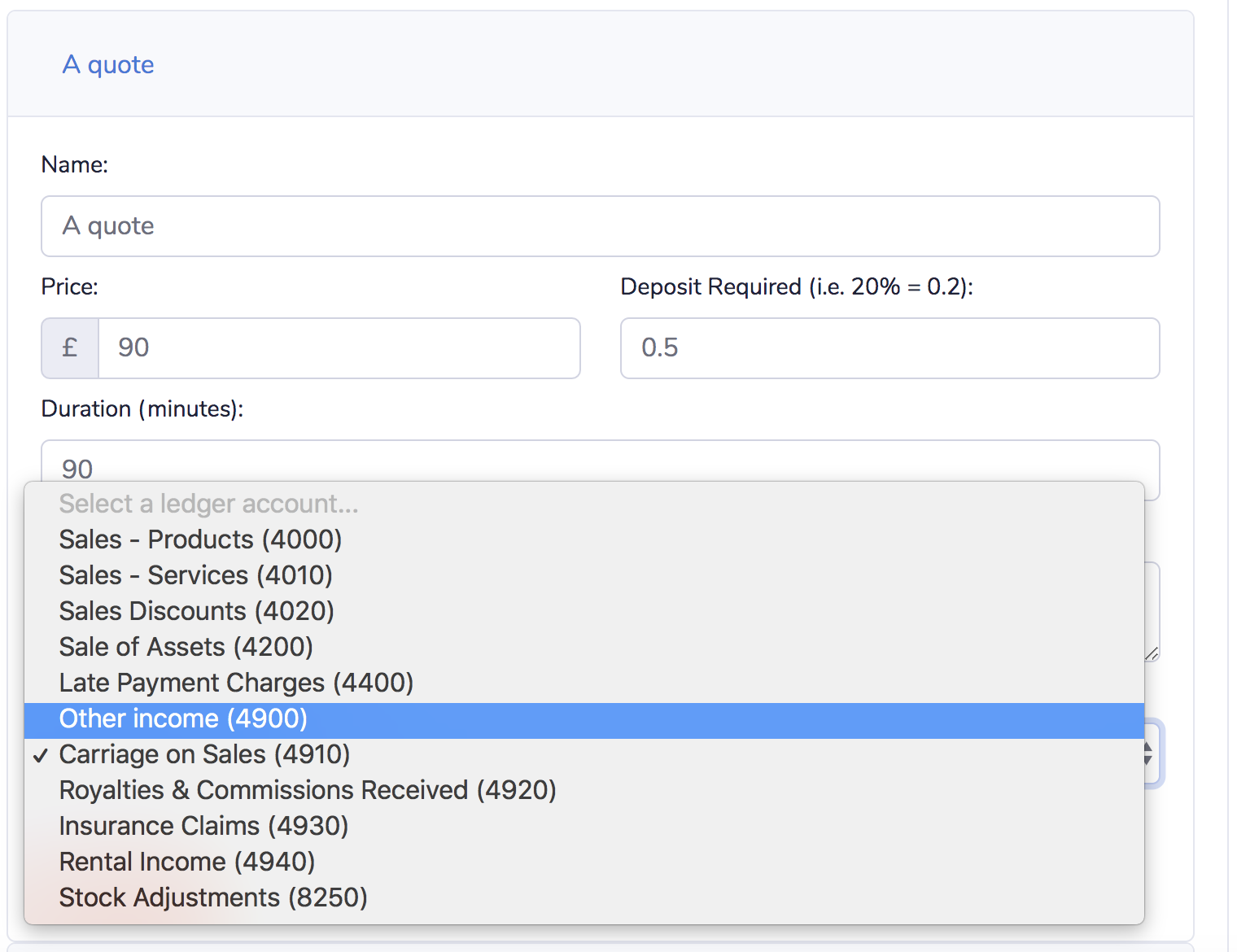The image size is (1237, 952).
Task: Choose Sales - Products (4000)
Action: pos(584,539)
